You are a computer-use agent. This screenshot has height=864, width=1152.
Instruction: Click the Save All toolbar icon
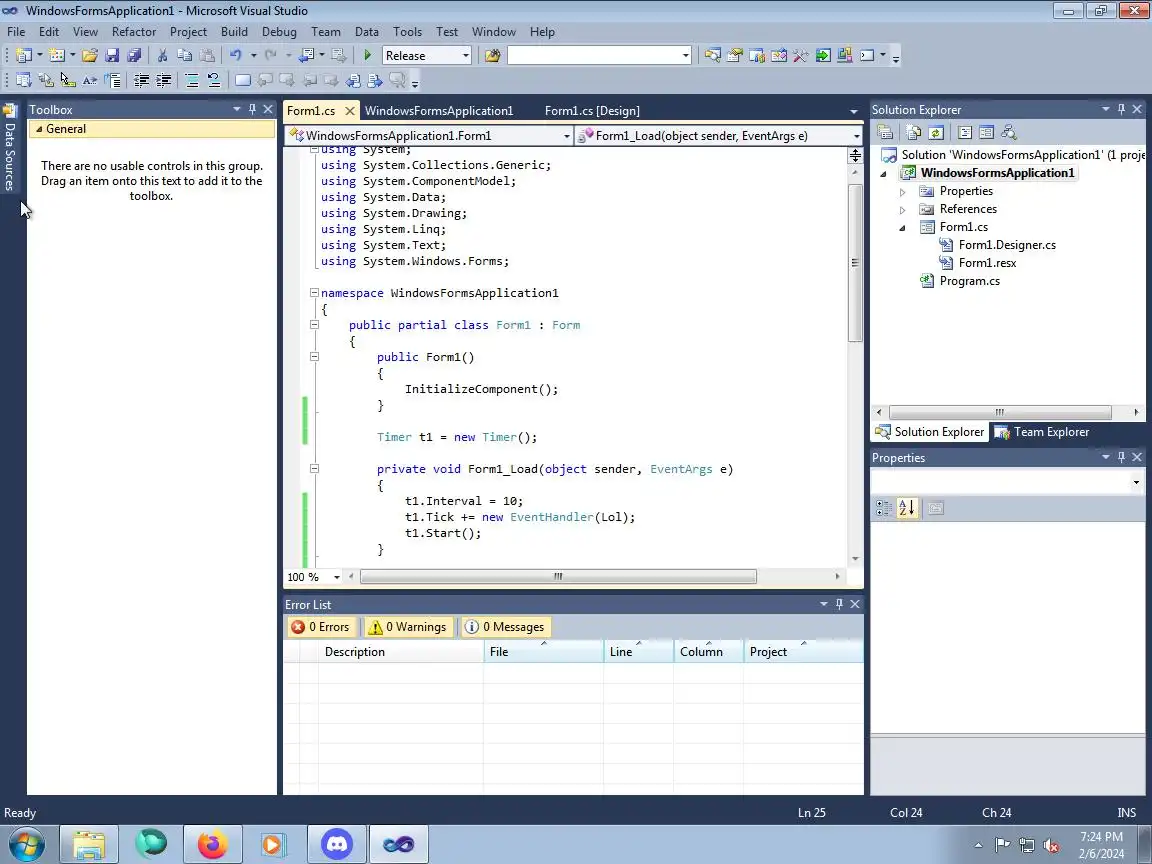(x=134, y=55)
